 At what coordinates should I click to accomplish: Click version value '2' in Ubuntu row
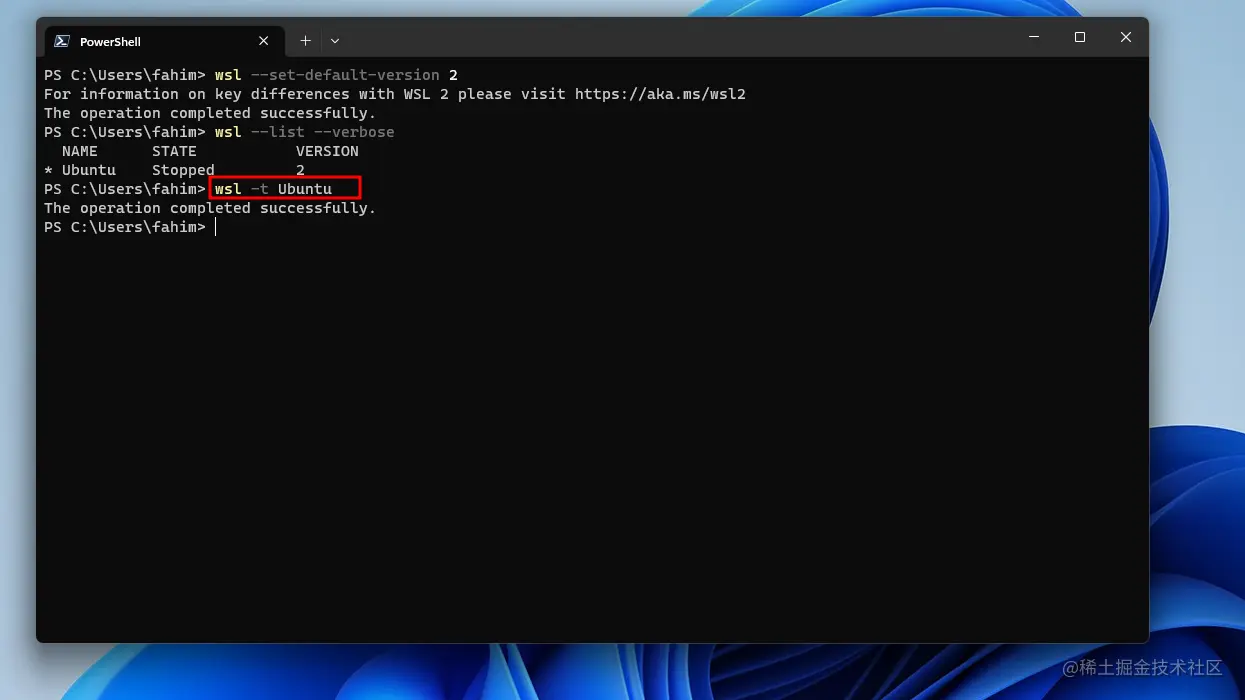(x=300, y=170)
